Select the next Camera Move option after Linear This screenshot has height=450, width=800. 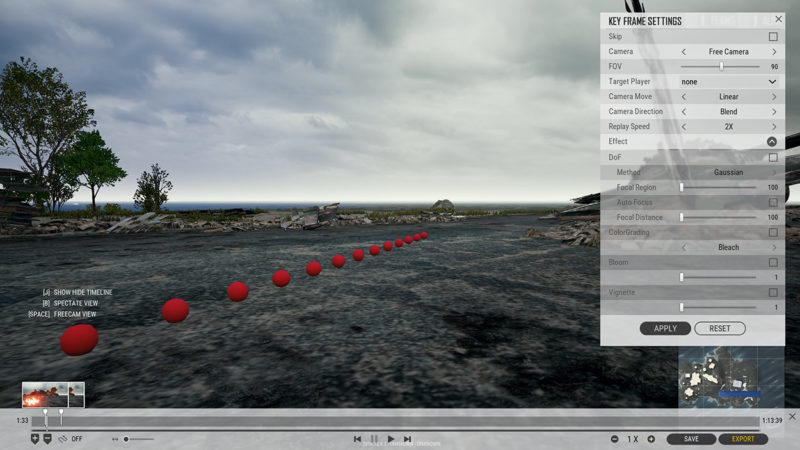[774, 96]
